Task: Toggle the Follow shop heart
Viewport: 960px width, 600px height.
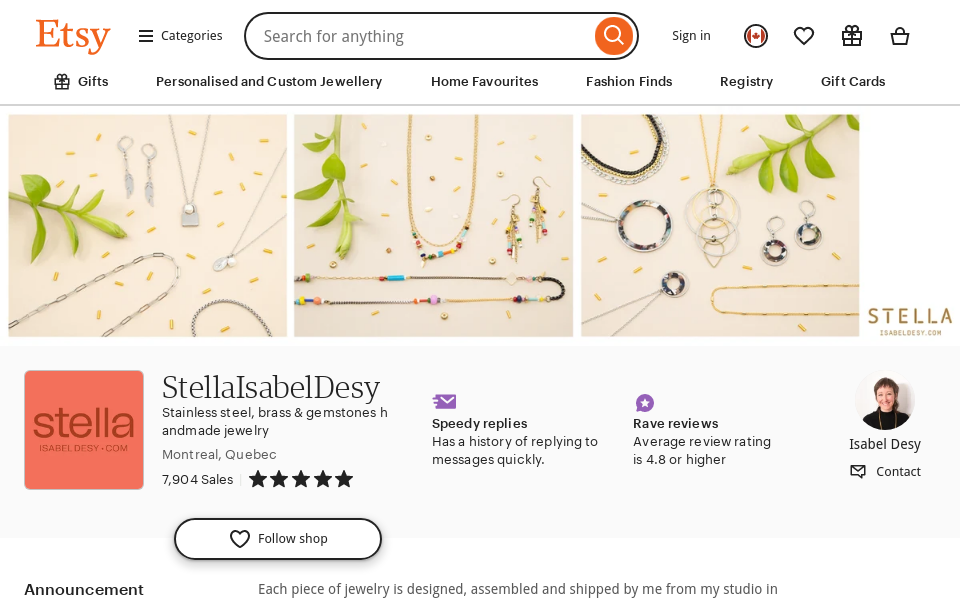Action: click(x=239, y=538)
